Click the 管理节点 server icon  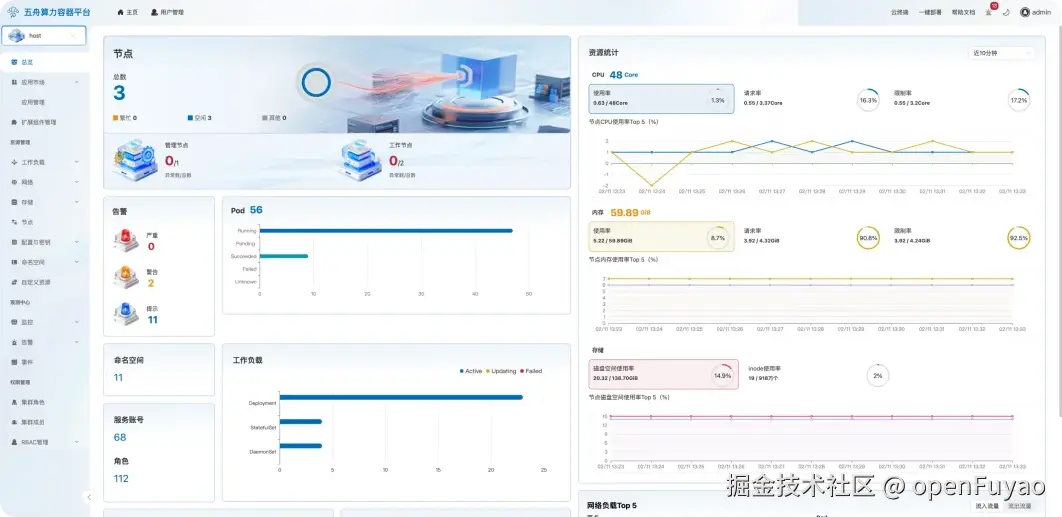[135, 160]
